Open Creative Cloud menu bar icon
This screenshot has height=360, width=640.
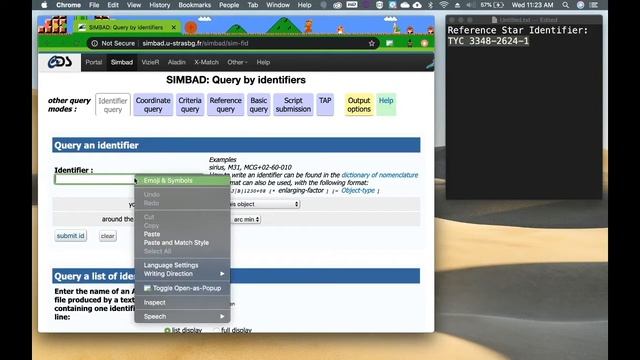point(337,5)
